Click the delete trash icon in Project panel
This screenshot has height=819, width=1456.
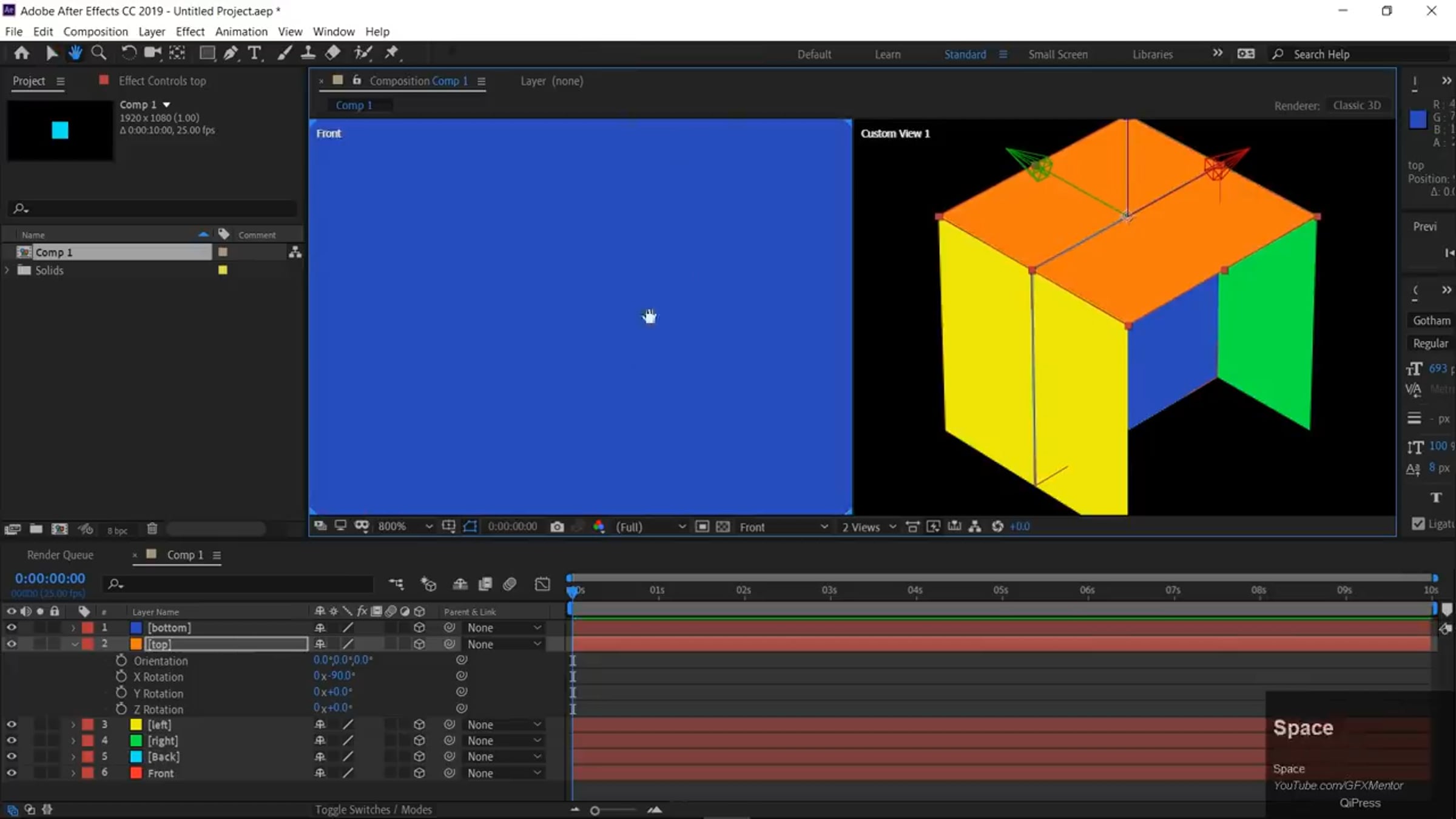pos(152,529)
